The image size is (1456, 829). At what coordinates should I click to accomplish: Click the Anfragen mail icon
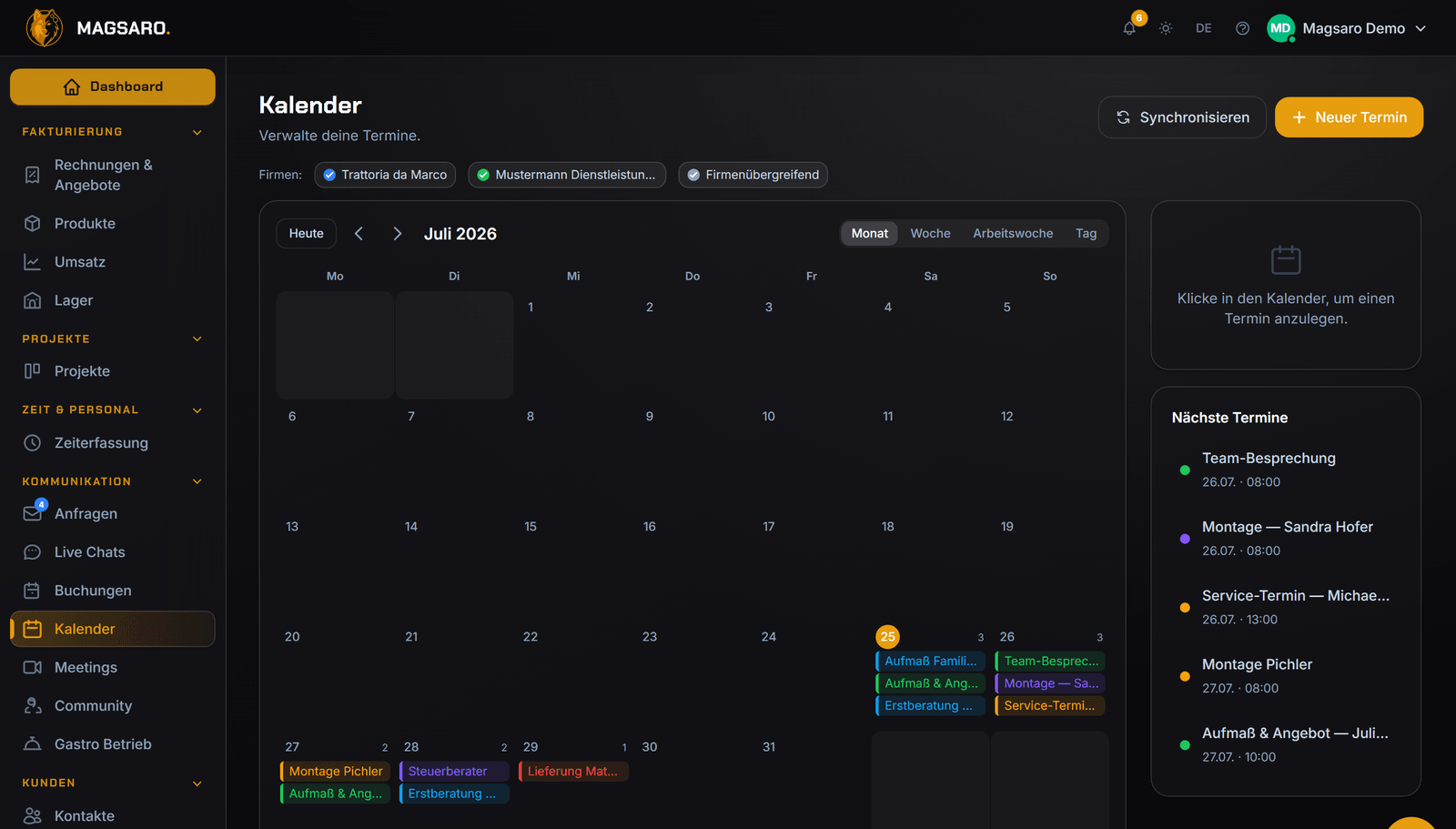coord(32,513)
